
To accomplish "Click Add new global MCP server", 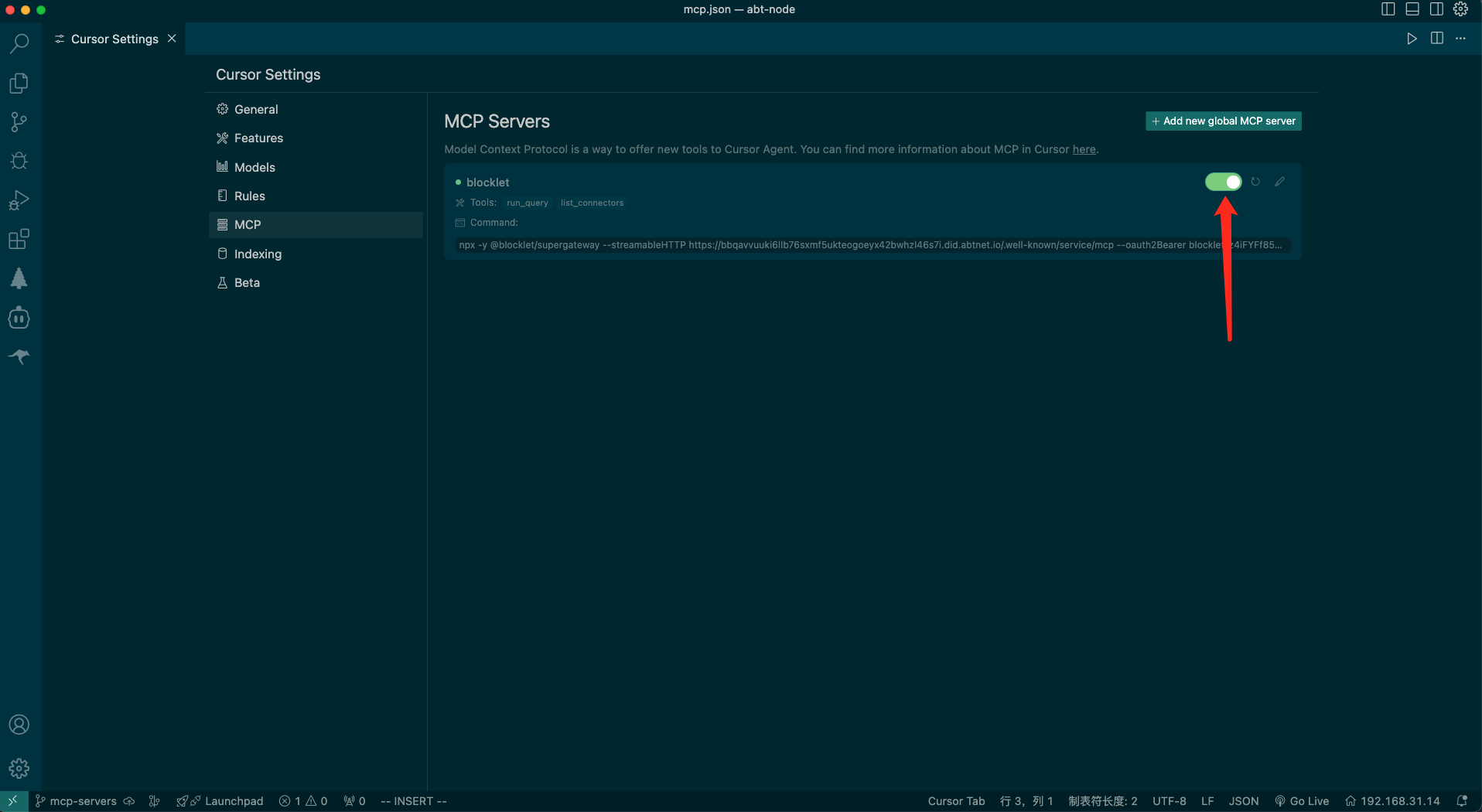I will (1223, 121).
